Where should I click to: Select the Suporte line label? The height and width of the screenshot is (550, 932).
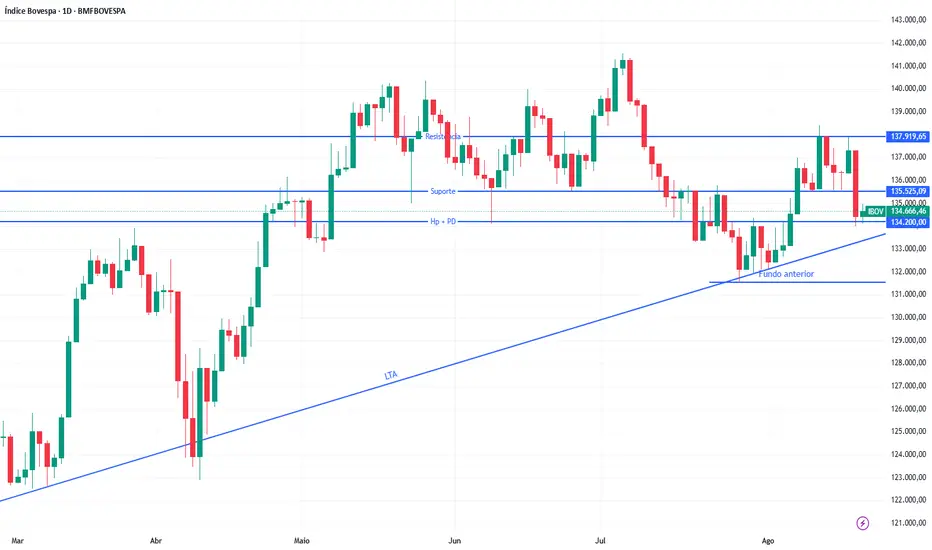pyautogui.click(x=442, y=190)
